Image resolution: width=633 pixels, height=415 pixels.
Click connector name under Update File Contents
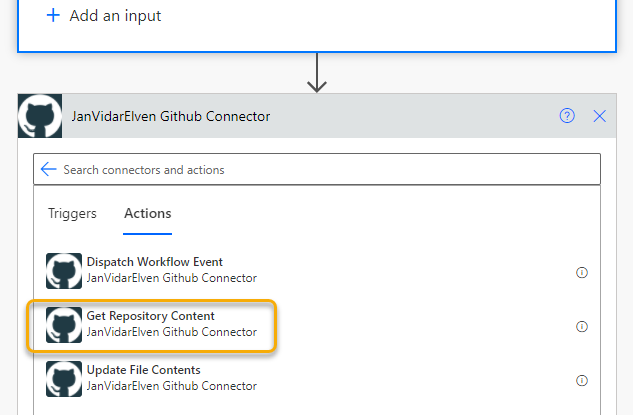[x=172, y=386]
